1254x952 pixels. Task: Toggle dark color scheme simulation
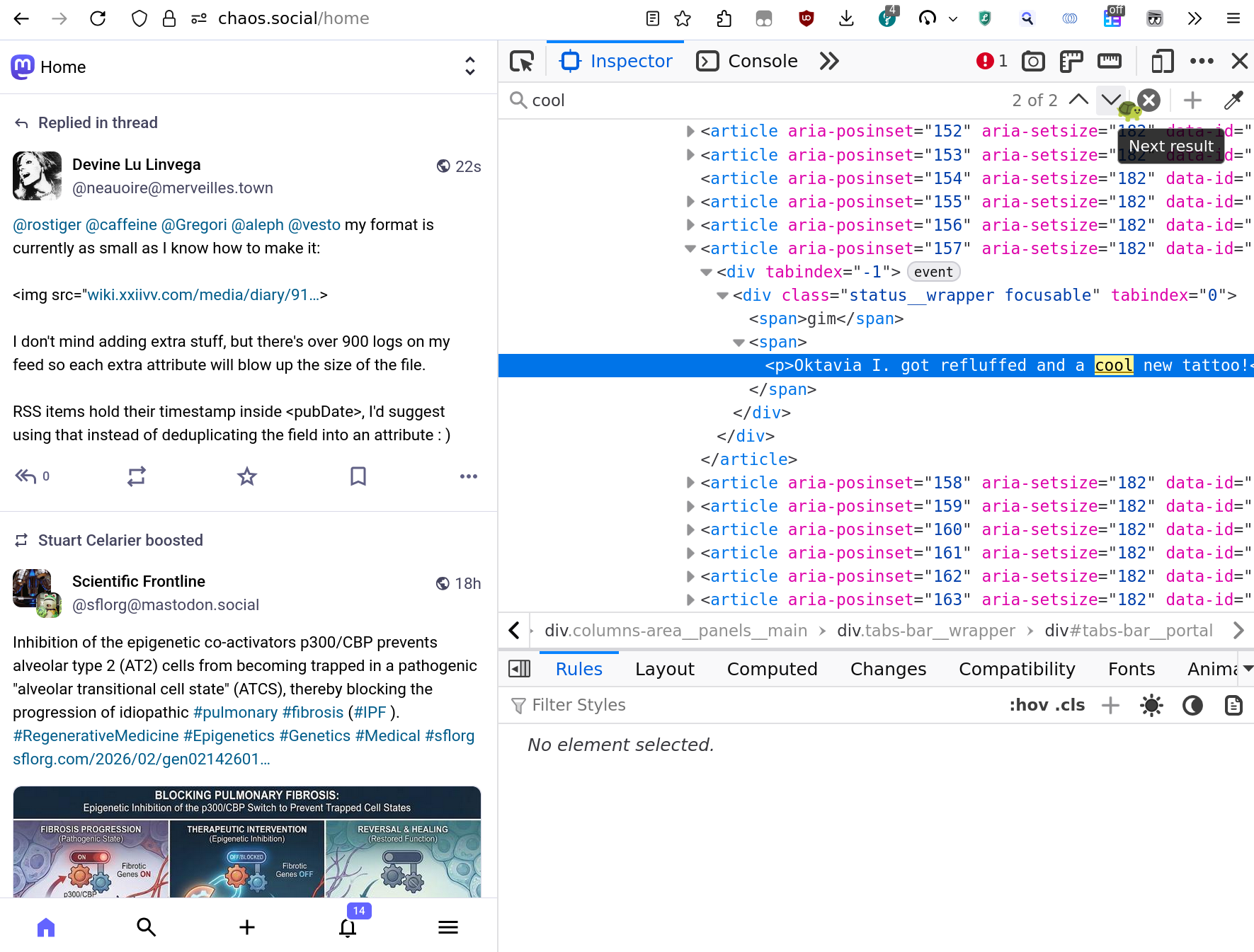pyautogui.click(x=1192, y=706)
